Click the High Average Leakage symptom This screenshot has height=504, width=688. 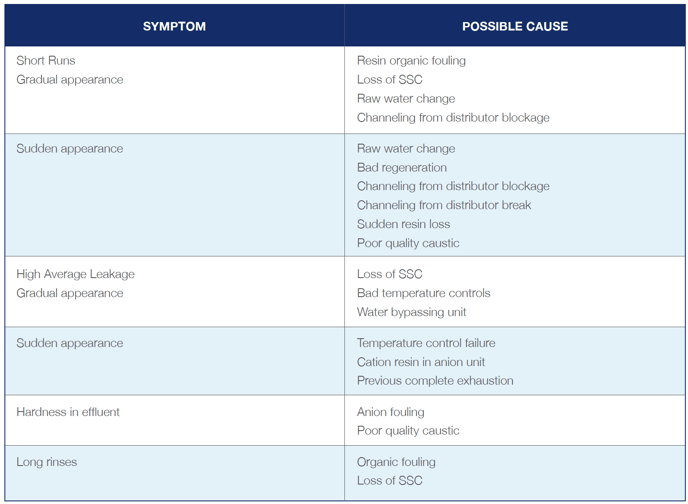pos(75,275)
